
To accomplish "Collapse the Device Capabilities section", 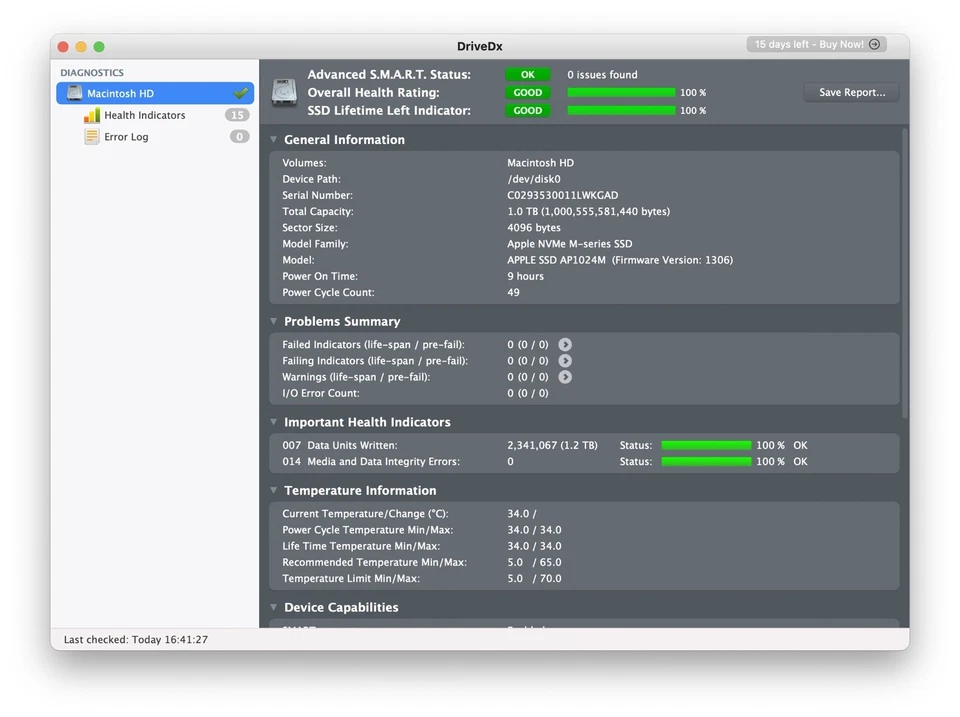I will click(x=274, y=607).
